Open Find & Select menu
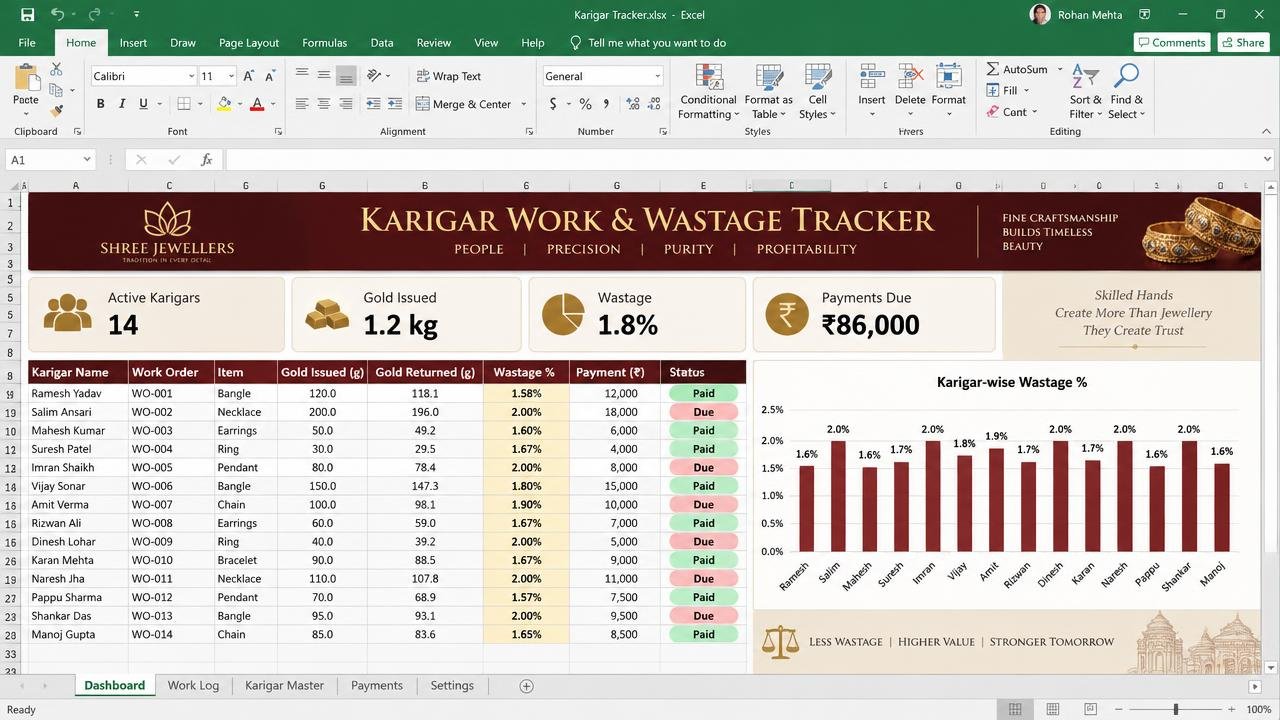Screen dimensions: 1280x720 click(x=1126, y=92)
